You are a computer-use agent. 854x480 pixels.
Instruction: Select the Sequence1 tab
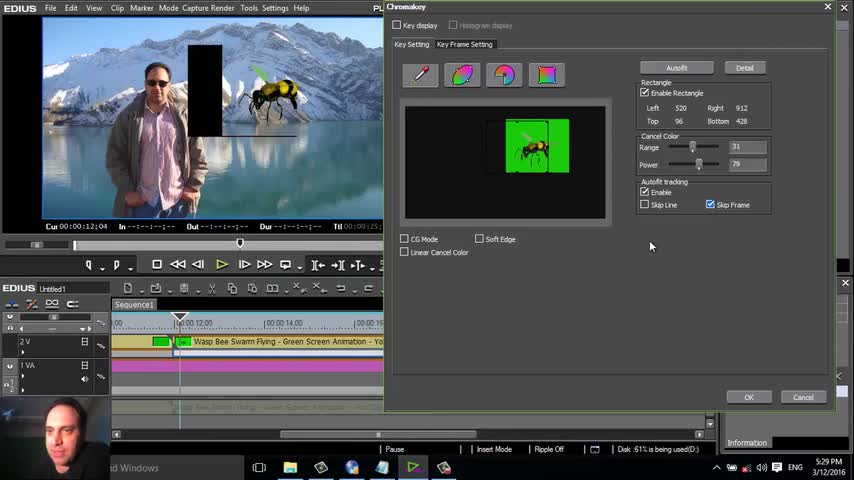[x=134, y=305]
